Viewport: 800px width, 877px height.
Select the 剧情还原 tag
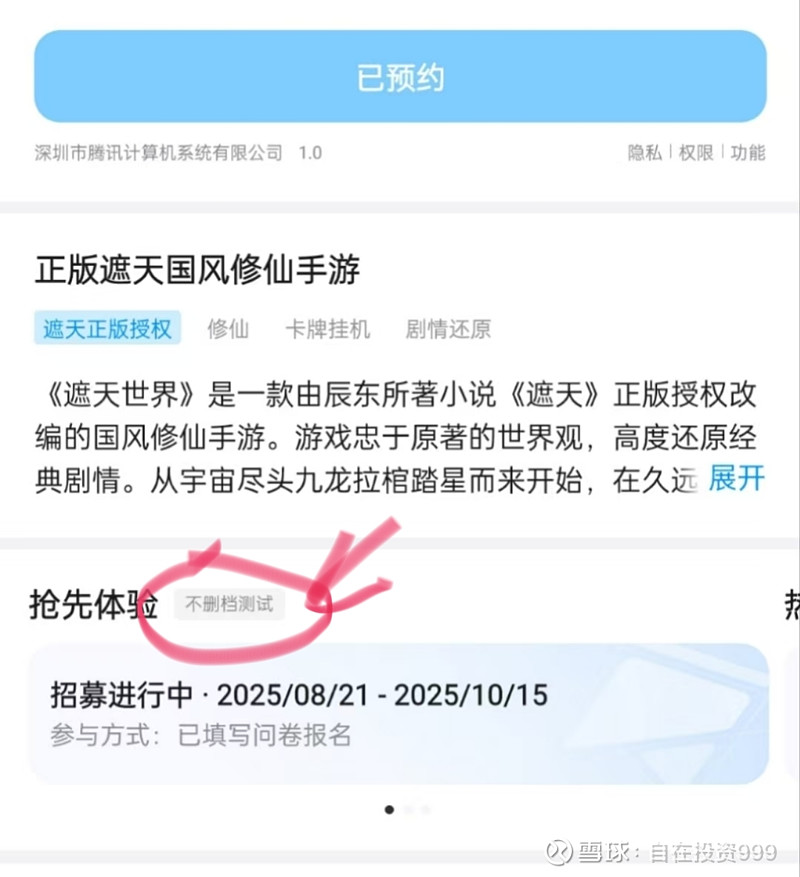click(x=448, y=328)
